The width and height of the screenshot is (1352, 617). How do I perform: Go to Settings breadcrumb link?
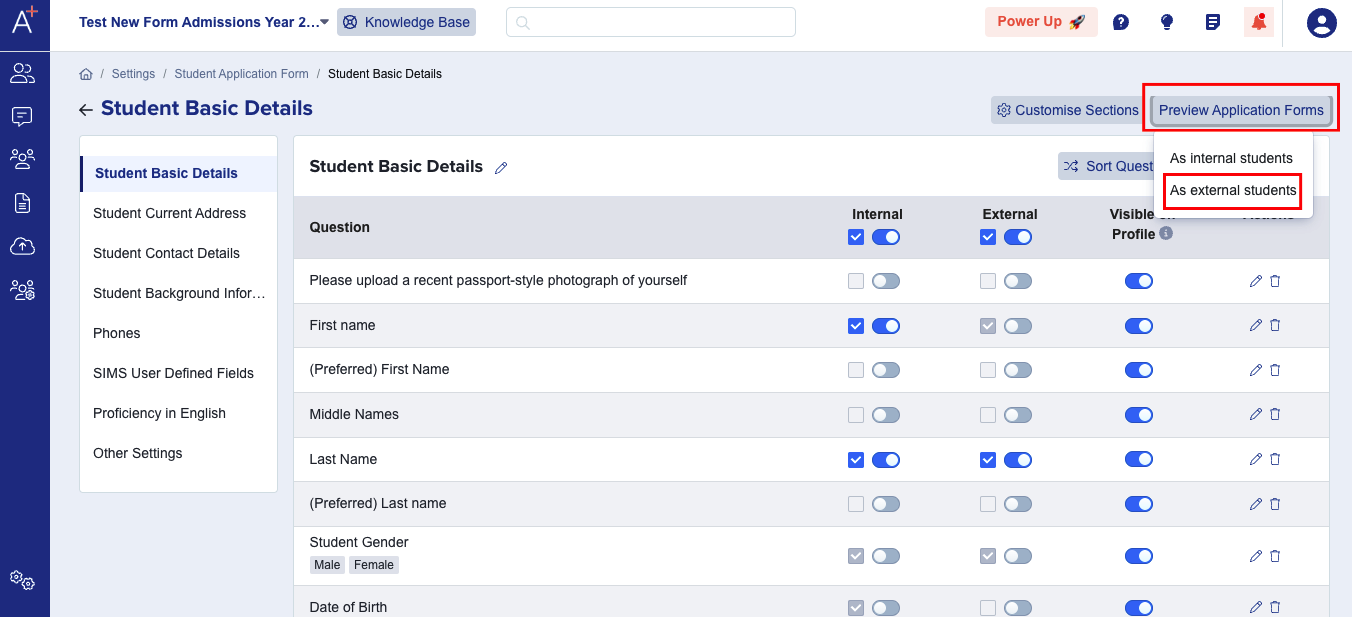coord(133,74)
